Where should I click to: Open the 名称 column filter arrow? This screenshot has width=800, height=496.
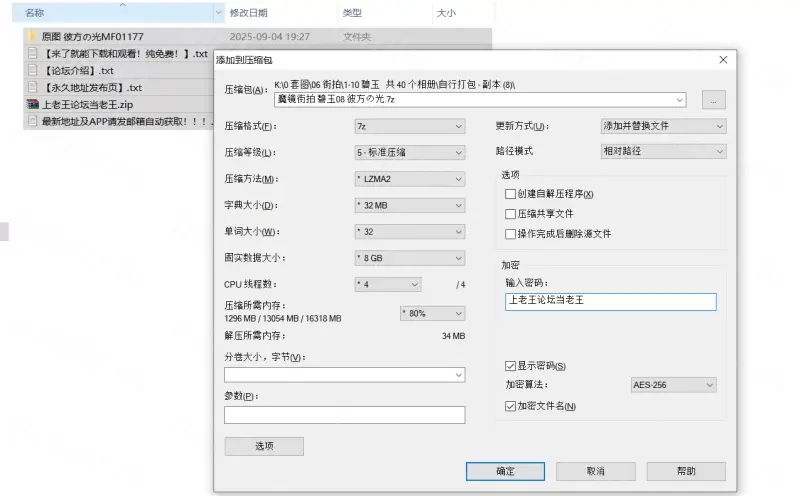[219, 13]
